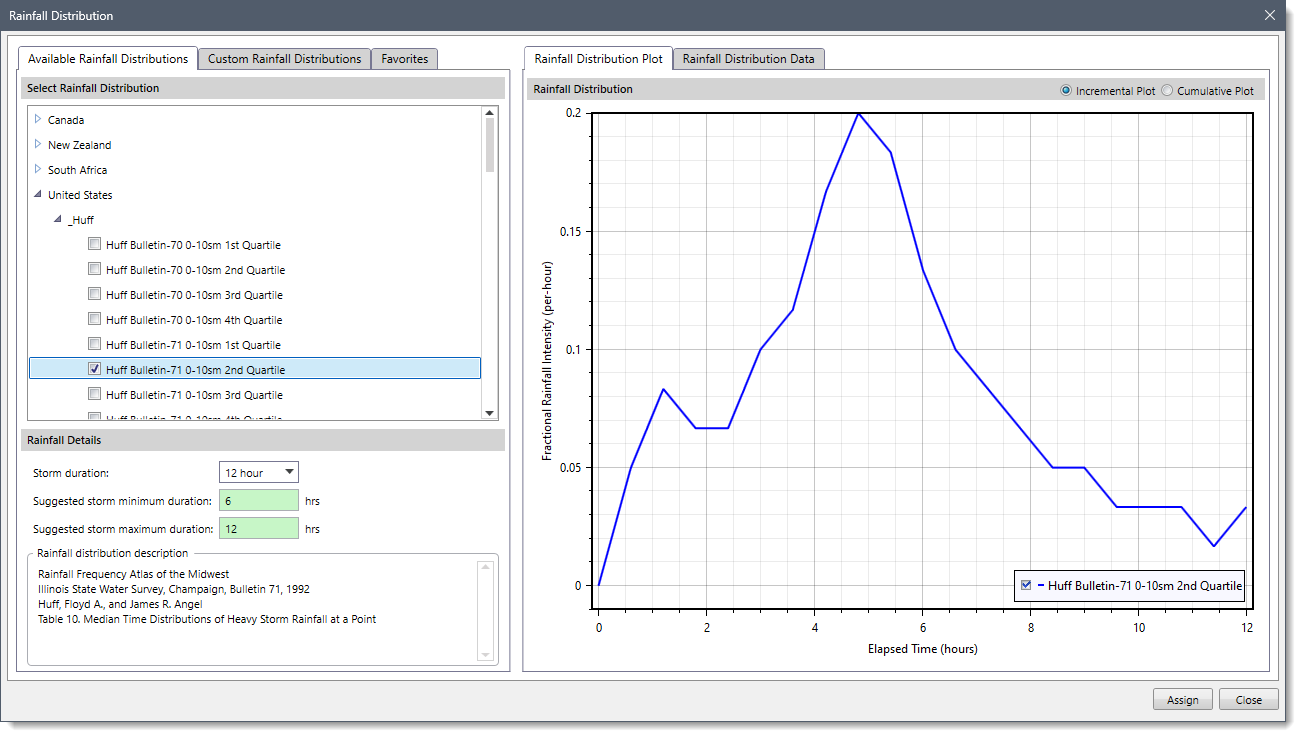Select the Cumulative Plot radio button
Image resolution: width=1301 pixels, height=737 pixels.
pyautogui.click(x=1167, y=91)
